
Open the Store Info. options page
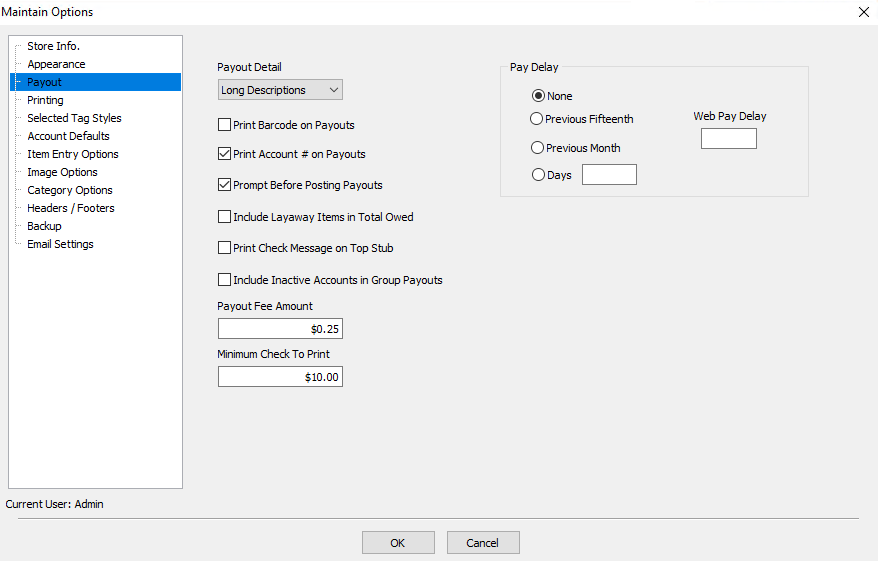click(53, 46)
